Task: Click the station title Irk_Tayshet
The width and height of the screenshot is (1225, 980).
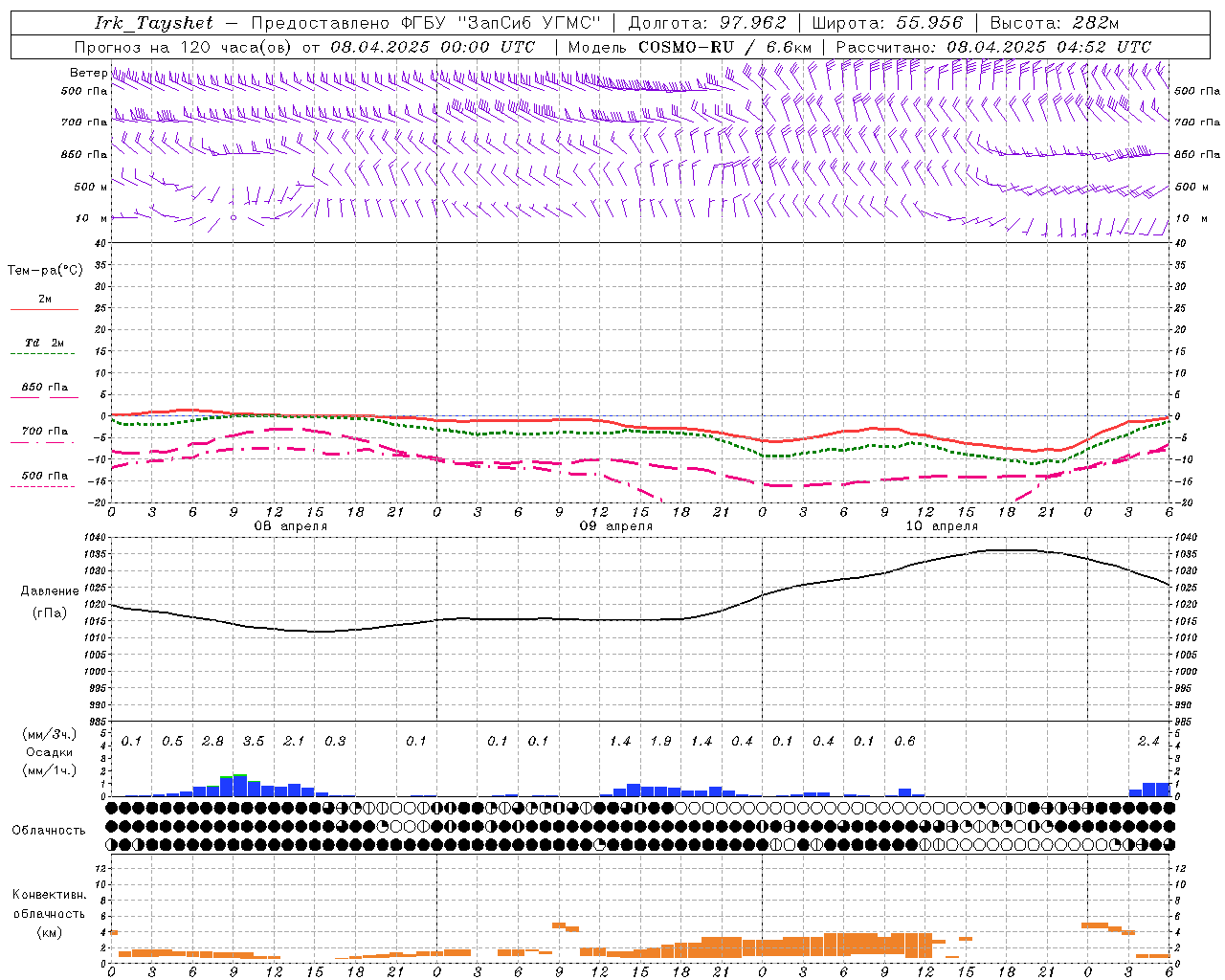Action: (154, 23)
